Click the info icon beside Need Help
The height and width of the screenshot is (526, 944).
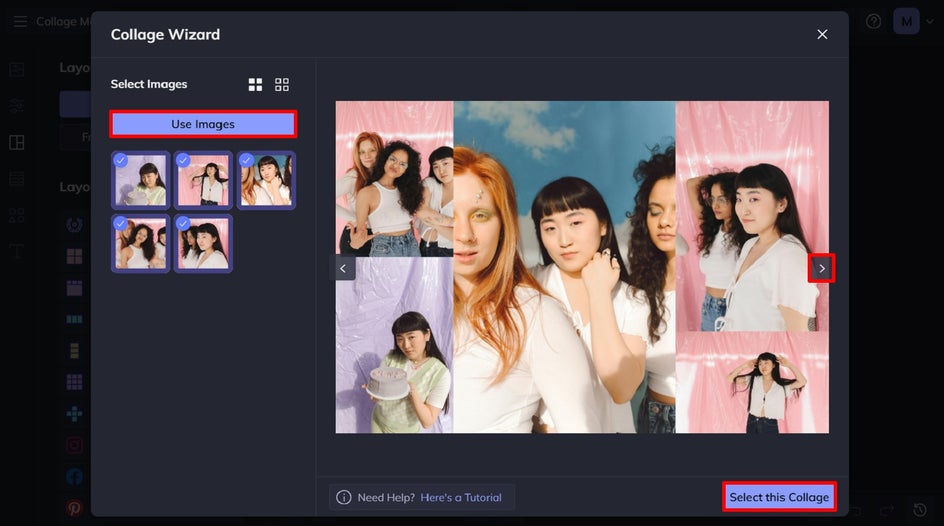(344, 498)
